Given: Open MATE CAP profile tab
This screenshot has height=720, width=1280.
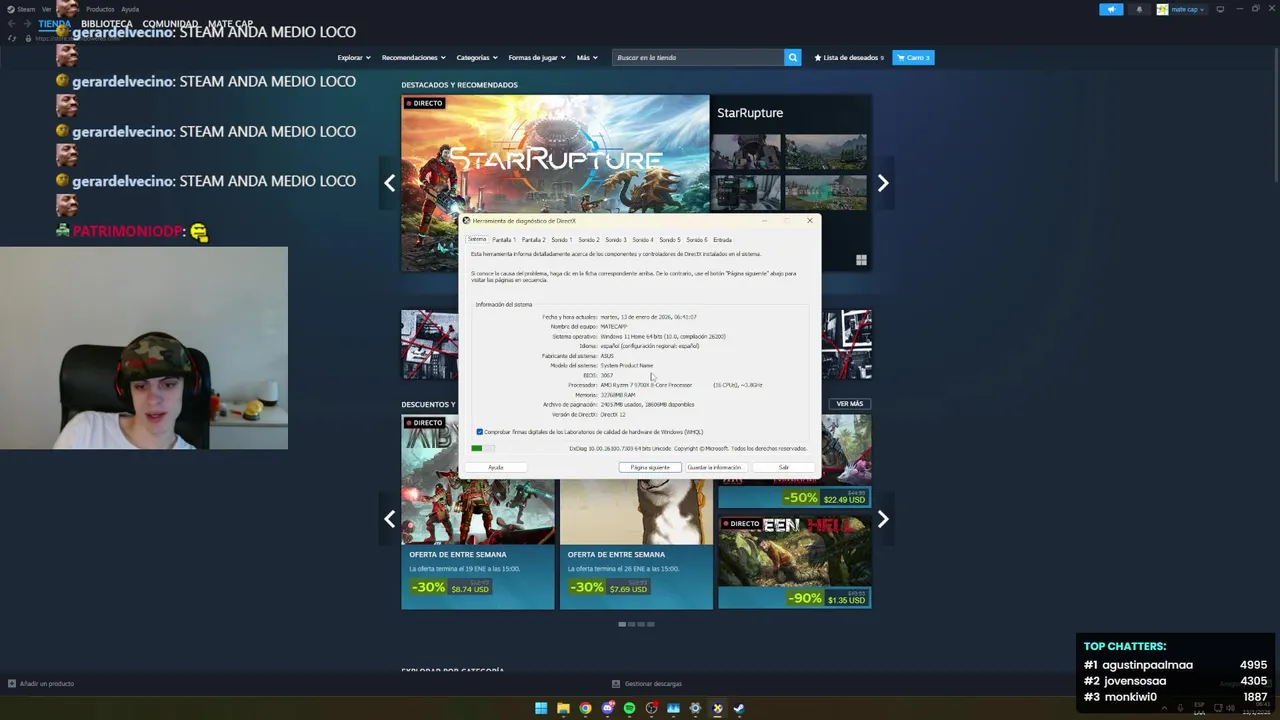Looking at the screenshot, I should pyautogui.click(x=230, y=24).
